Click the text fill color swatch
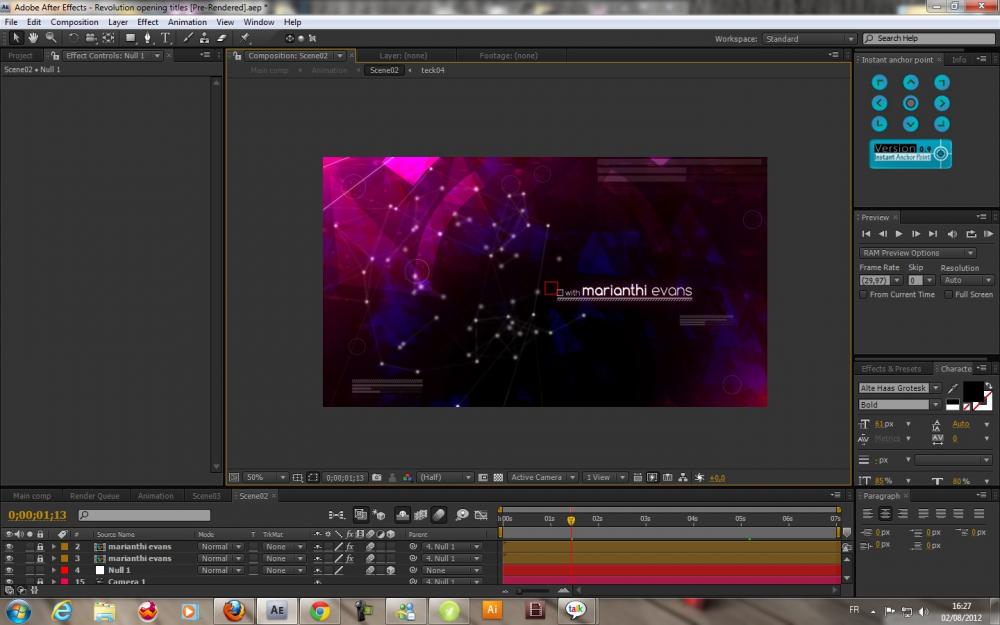Screen dimensions: 1000x625 click(973, 391)
